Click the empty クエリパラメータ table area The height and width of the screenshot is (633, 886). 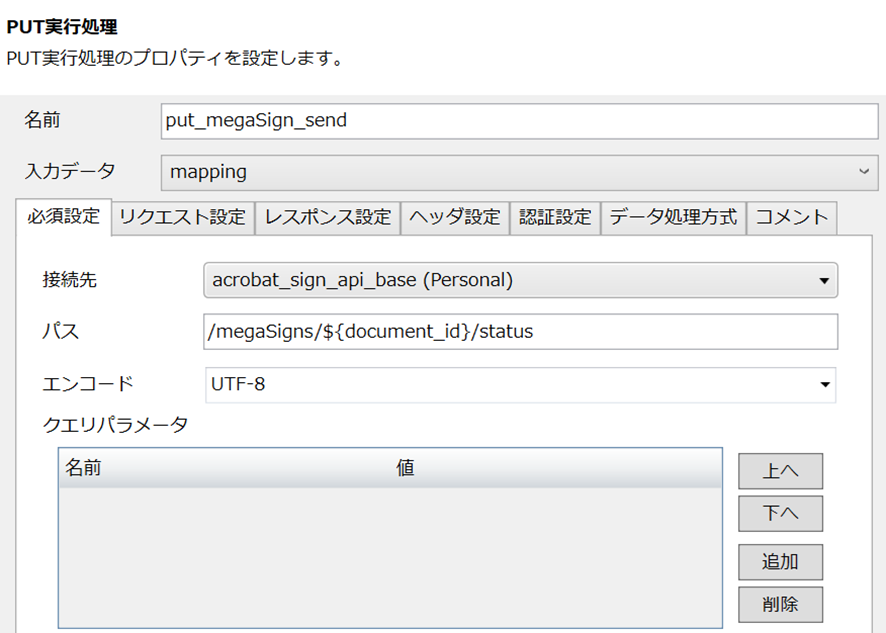(390, 555)
